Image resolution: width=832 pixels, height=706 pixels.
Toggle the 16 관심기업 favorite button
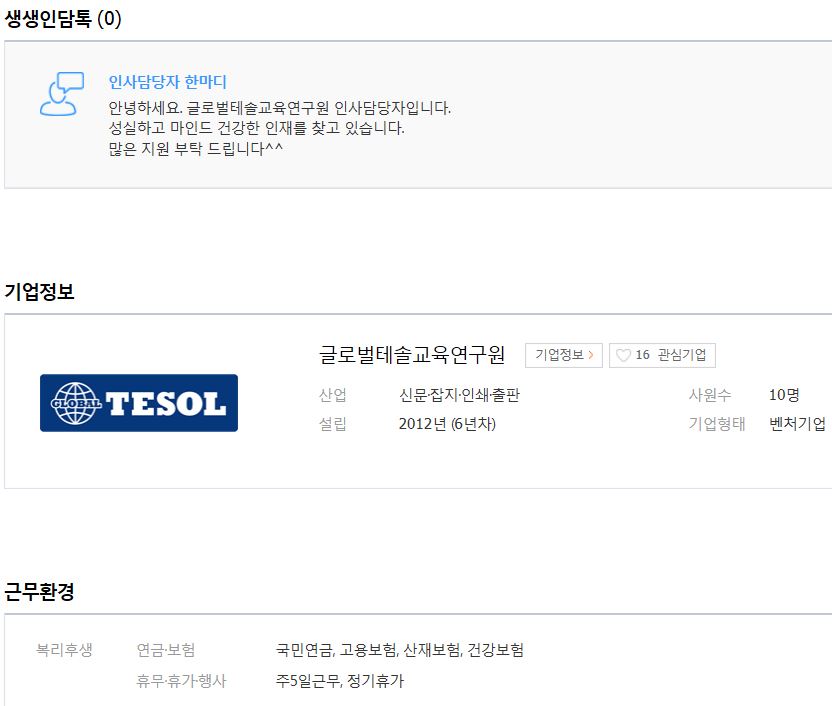[662, 355]
